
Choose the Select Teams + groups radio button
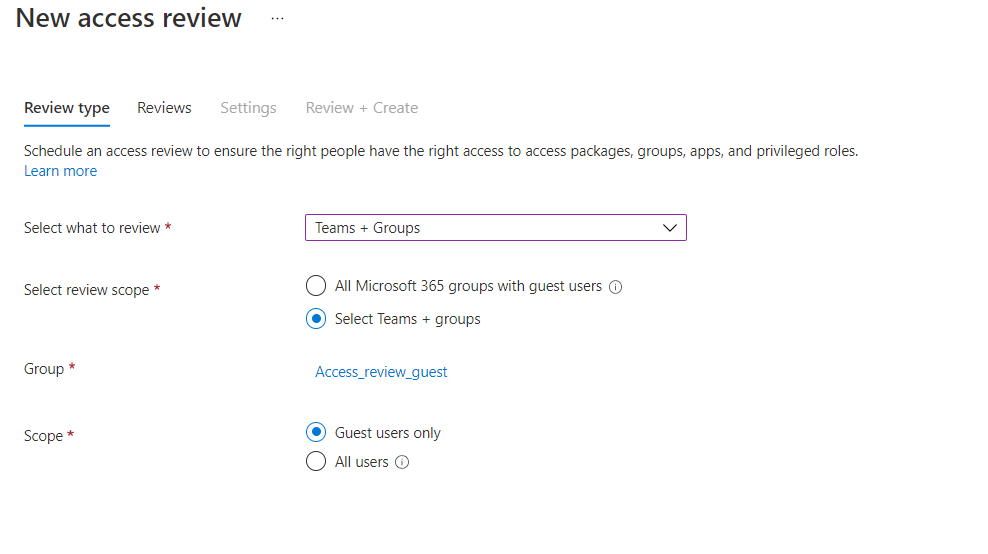point(316,319)
